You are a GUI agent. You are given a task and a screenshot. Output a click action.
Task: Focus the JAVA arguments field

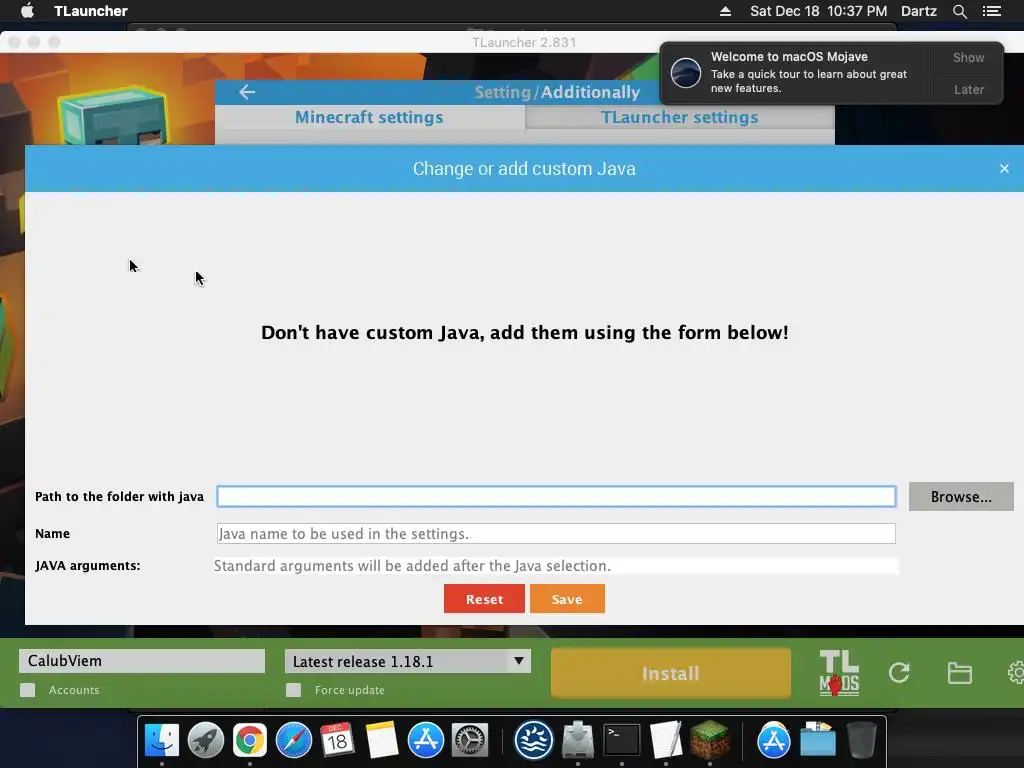point(556,566)
